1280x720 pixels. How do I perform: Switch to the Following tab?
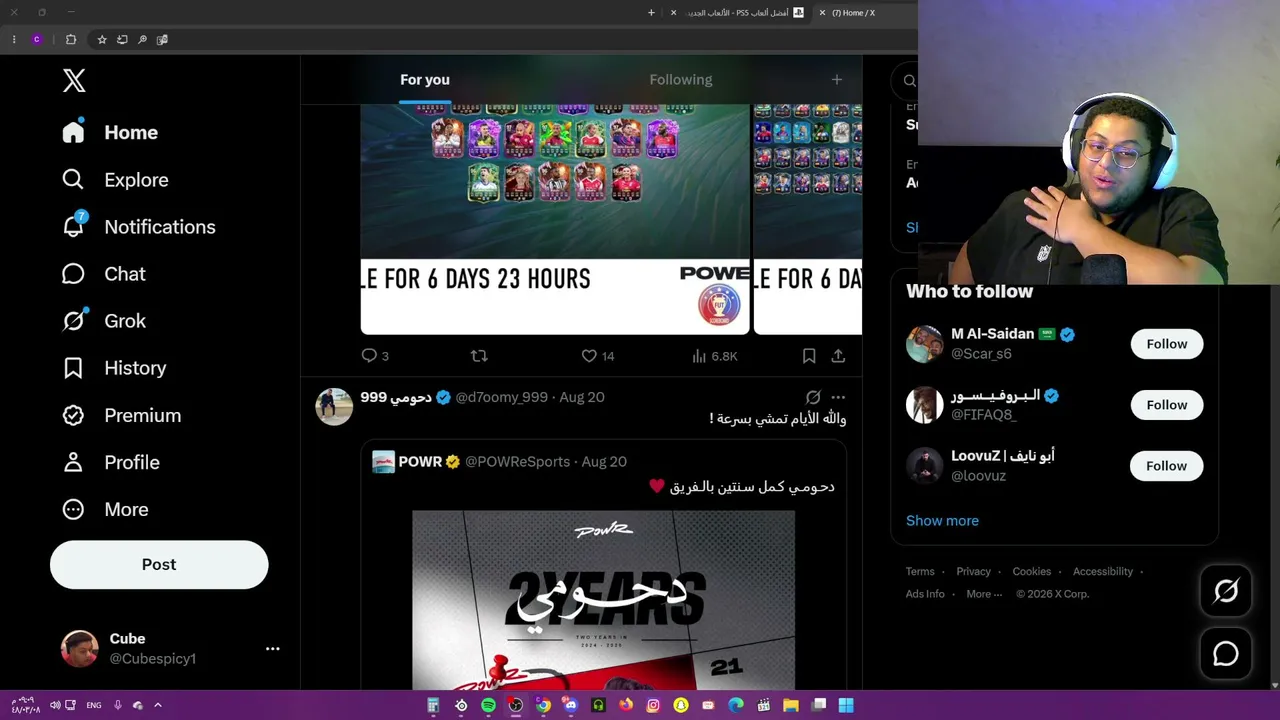pos(681,80)
